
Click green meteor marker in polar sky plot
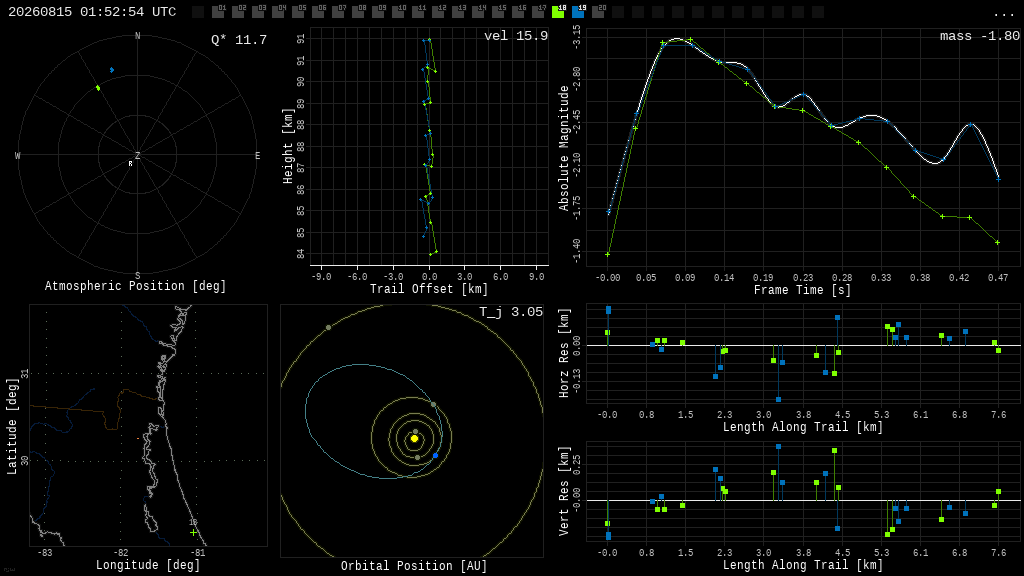pos(98,88)
